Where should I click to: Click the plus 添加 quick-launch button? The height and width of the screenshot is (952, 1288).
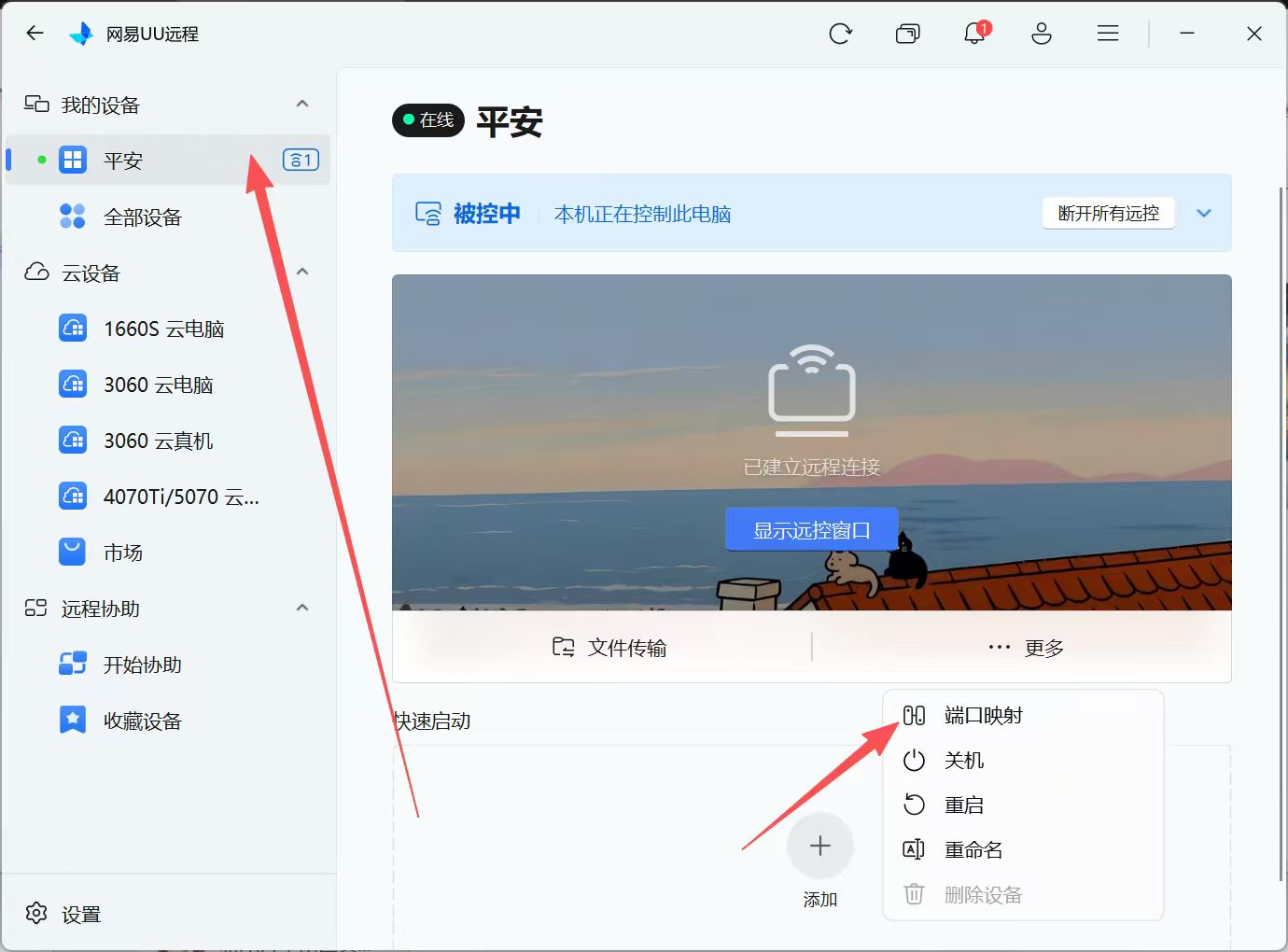point(820,846)
